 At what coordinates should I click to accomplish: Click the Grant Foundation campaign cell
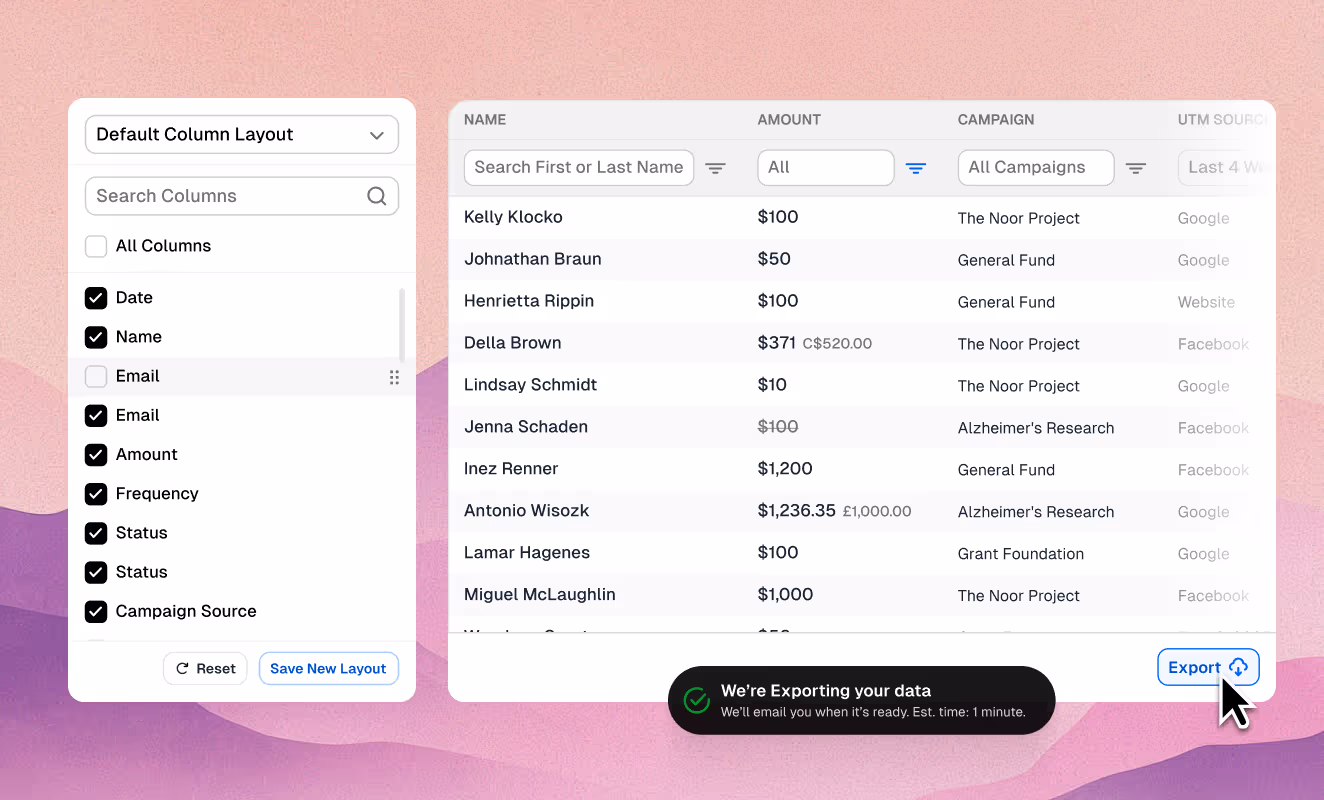[1021, 554]
